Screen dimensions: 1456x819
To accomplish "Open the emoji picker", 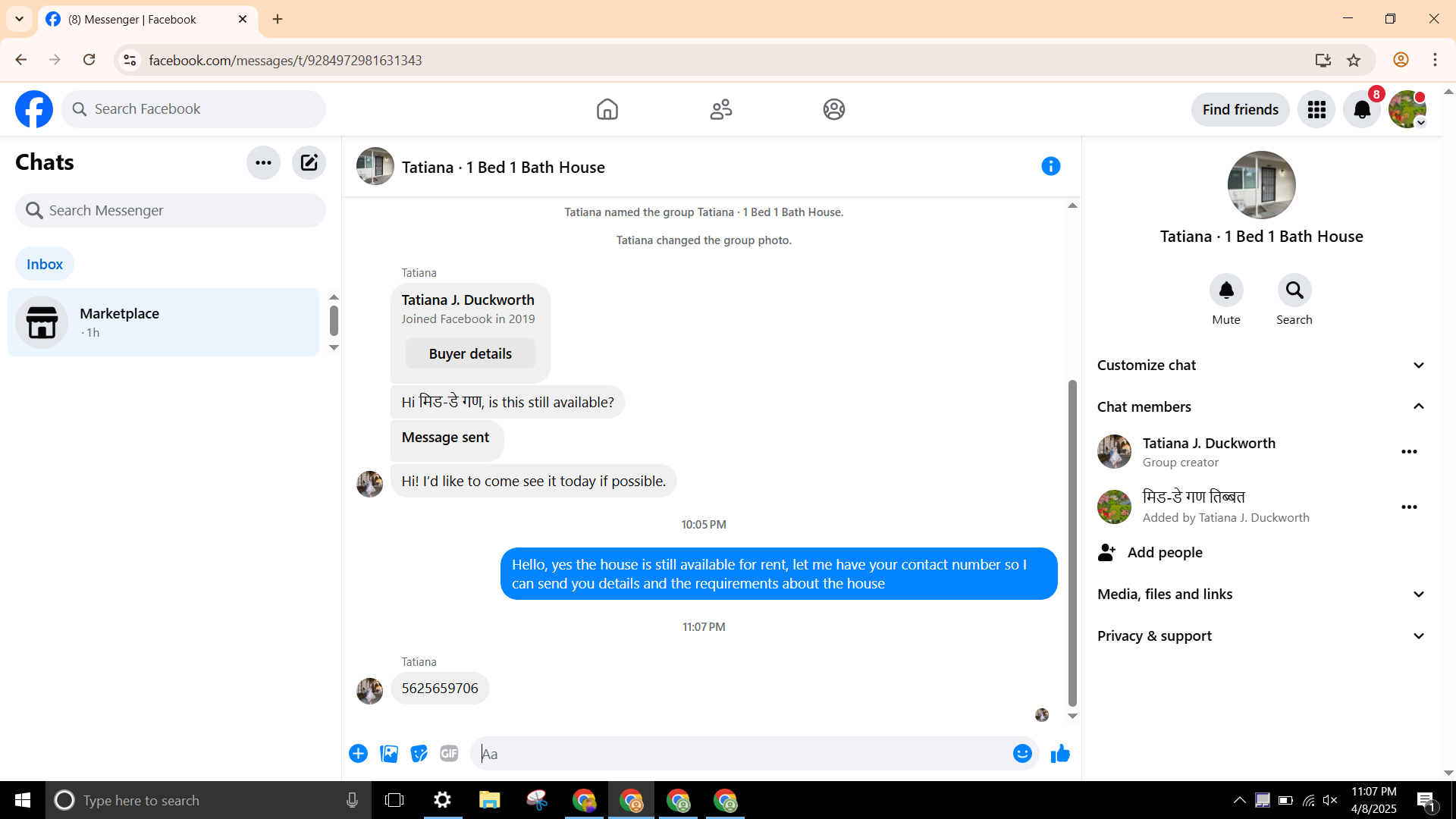I will (1022, 753).
